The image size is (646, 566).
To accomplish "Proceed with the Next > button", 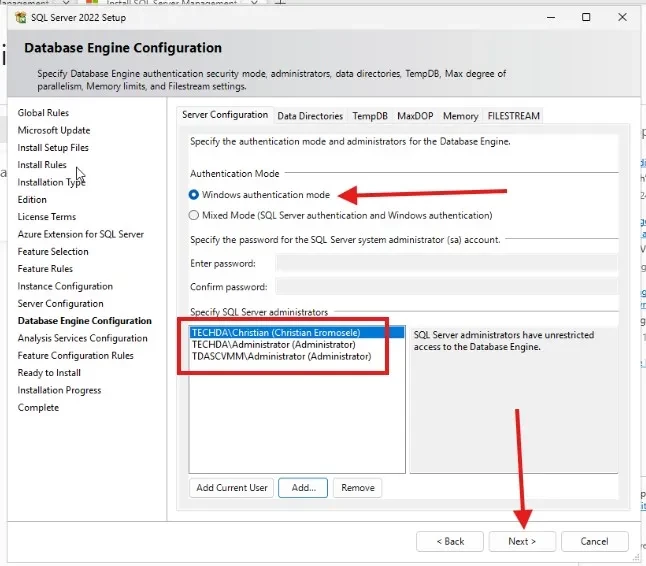I will pos(522,541).
